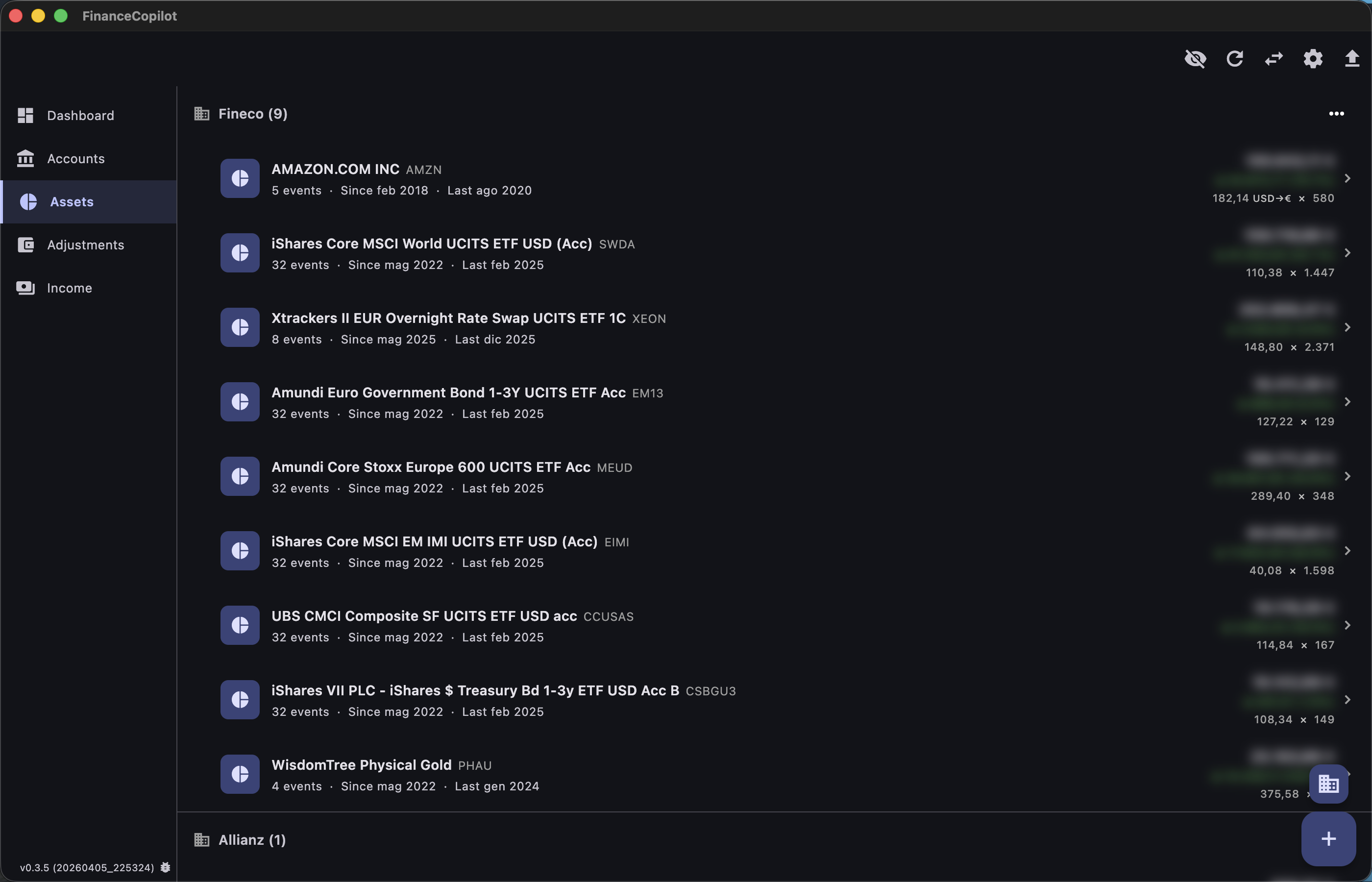Image resolution: width=1372 pixels, height=882 pixels.
Task: Open the Fineco three-dots menu
Action: point(1337,113)
